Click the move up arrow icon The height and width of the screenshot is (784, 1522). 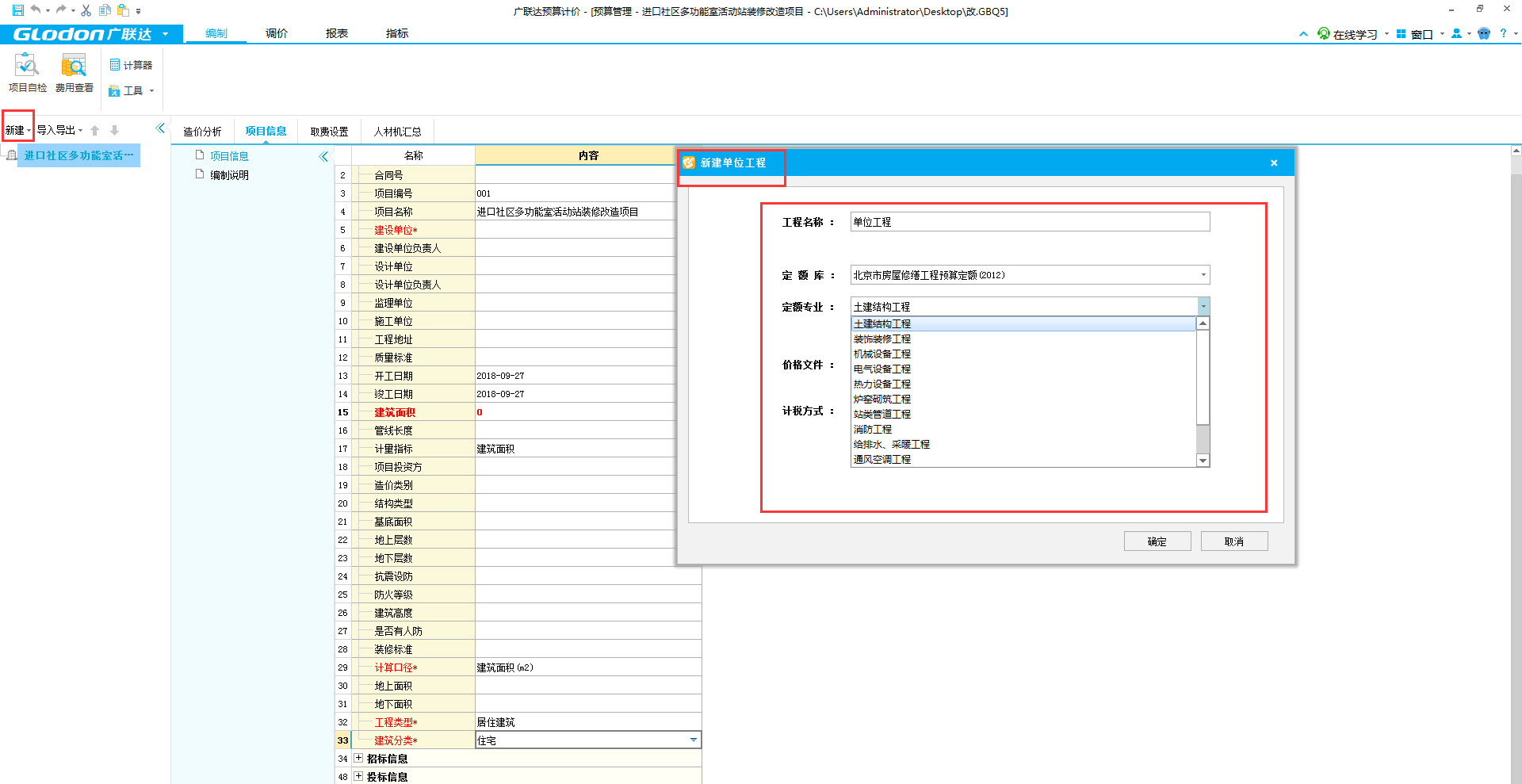click(95, 130)
